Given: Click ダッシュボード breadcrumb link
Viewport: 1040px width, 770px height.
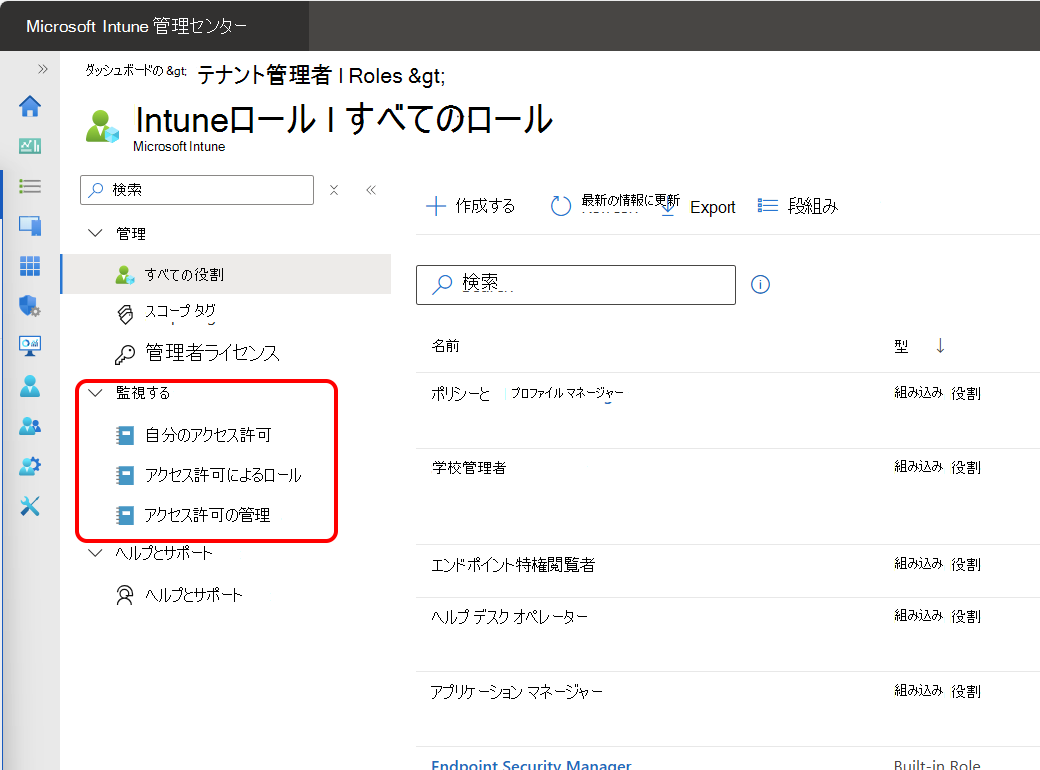Looking at the screenshot, I should click(x=135, y=70).
